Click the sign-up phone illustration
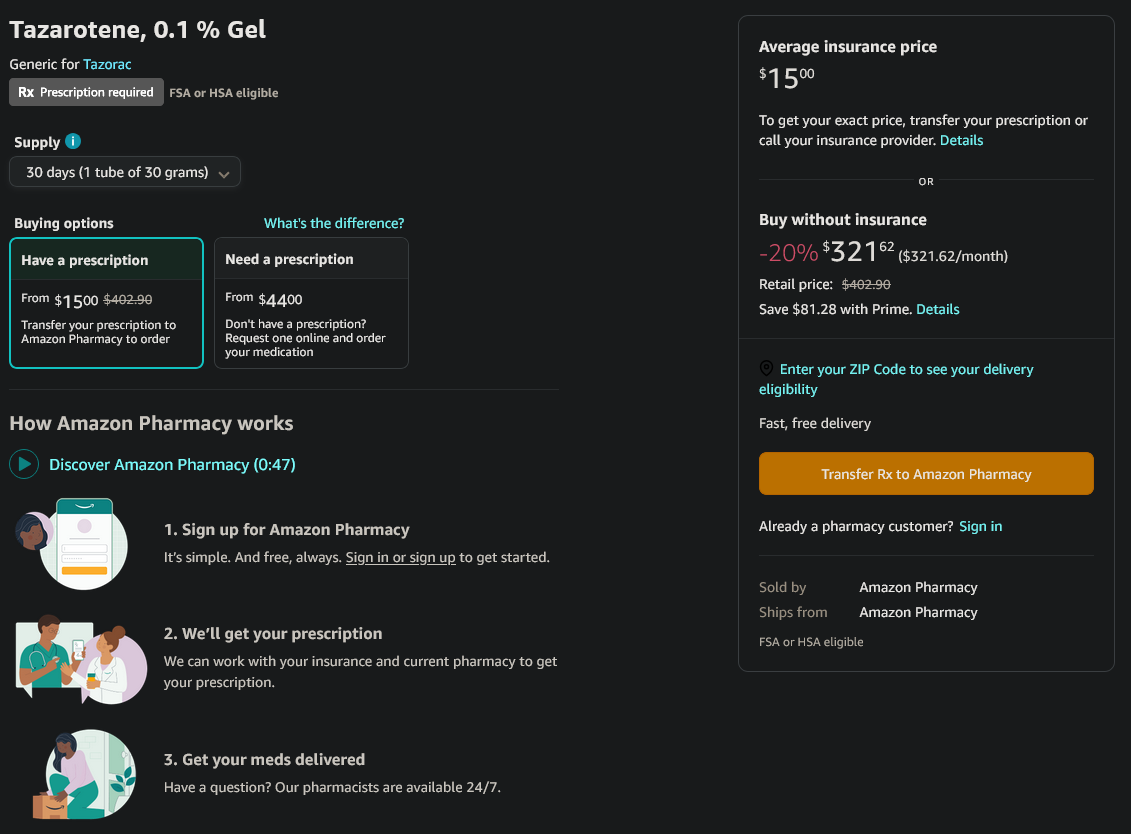The width and height of the screenshot is (1131, 834). (74, 543)
